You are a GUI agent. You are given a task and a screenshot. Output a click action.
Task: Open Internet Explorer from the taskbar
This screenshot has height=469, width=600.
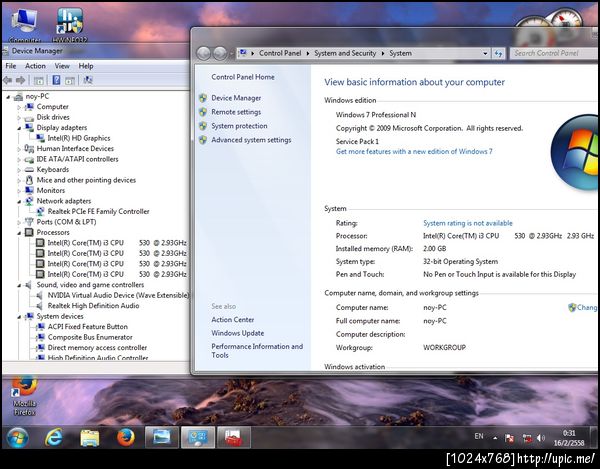54,437
